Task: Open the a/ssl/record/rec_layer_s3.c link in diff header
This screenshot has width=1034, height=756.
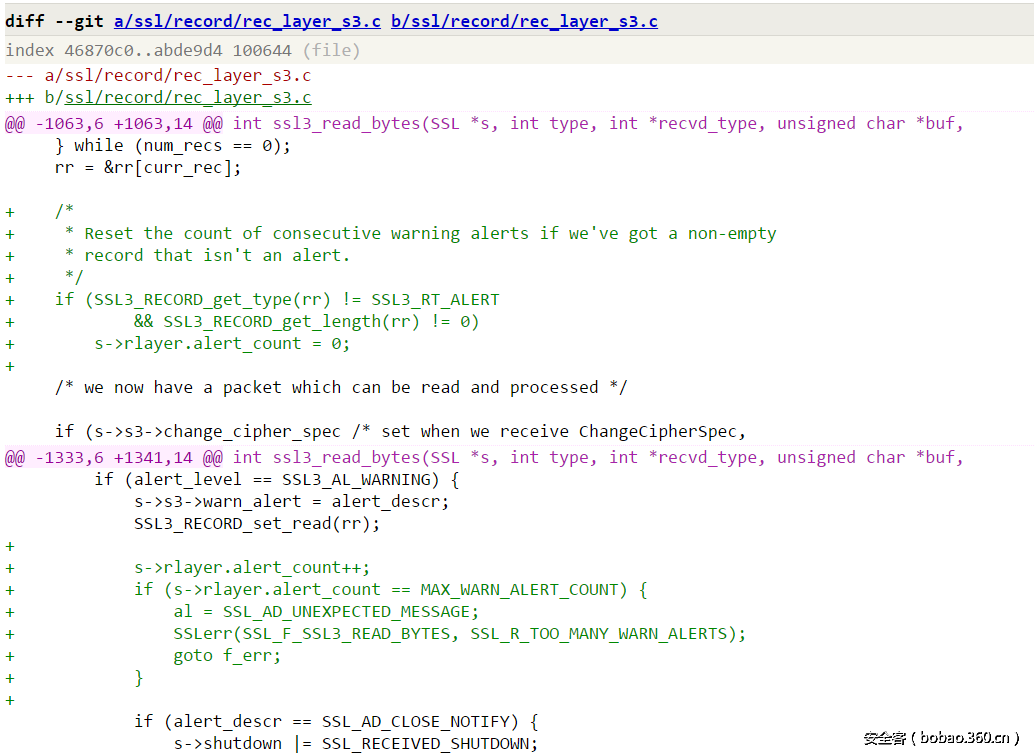Action: 247,21
